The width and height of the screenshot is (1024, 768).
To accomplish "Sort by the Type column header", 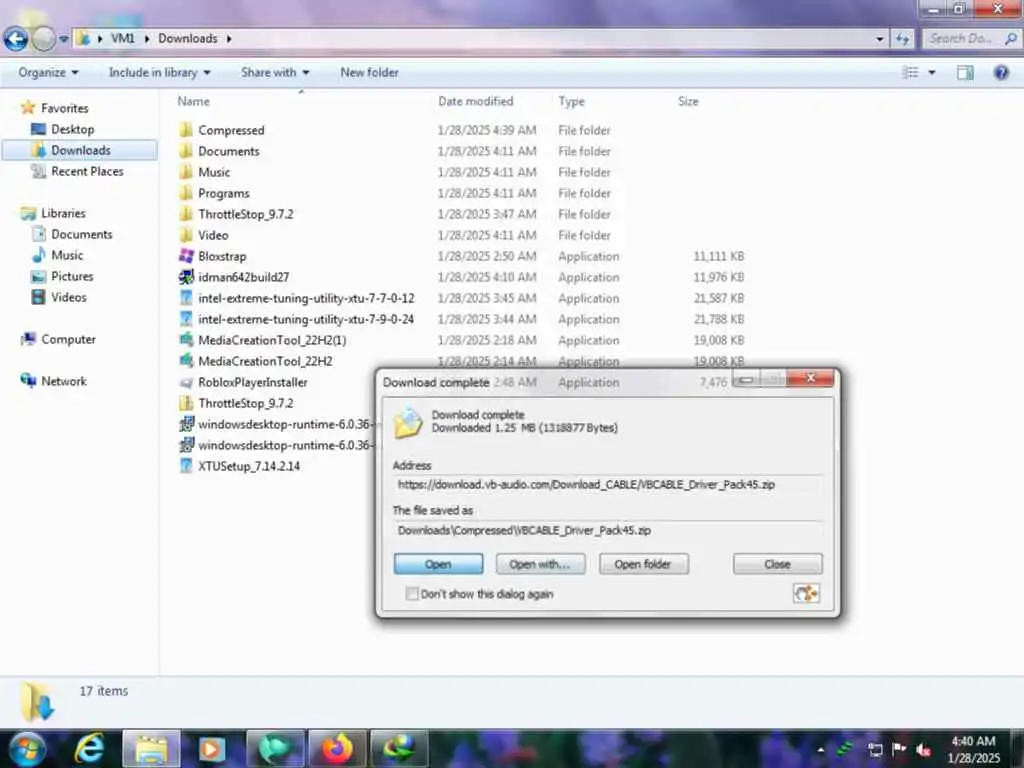I will pyautogui.click(x=571, y=101).
